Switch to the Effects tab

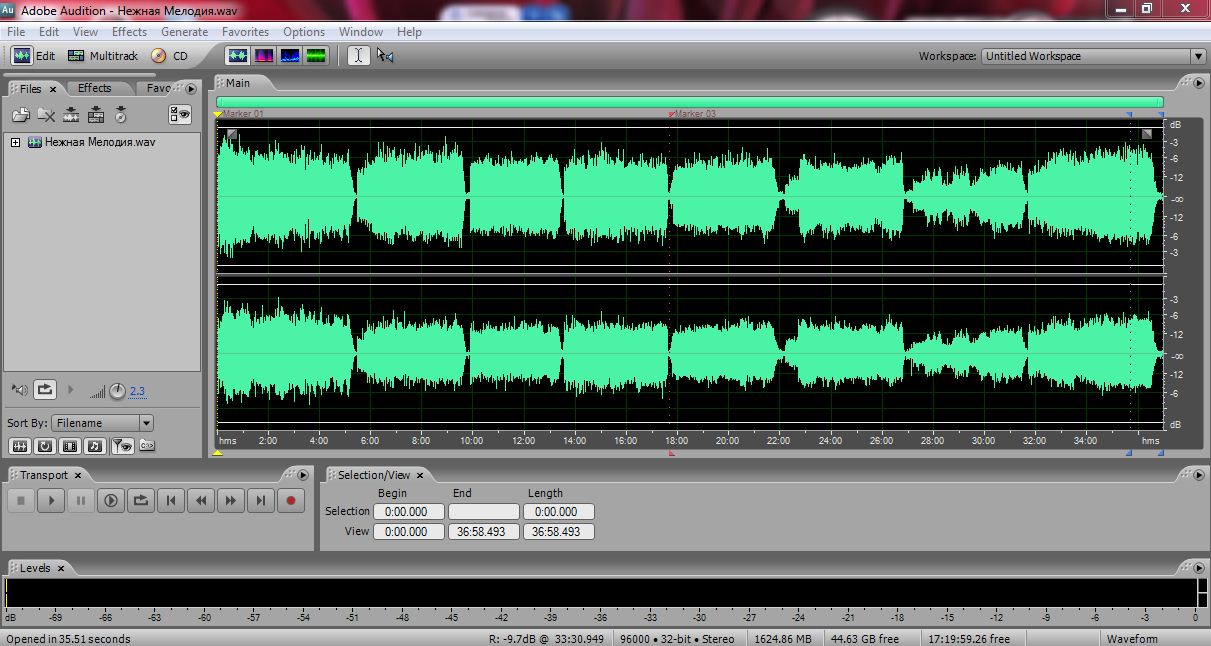pyautogui.click(x=95, y=88)
